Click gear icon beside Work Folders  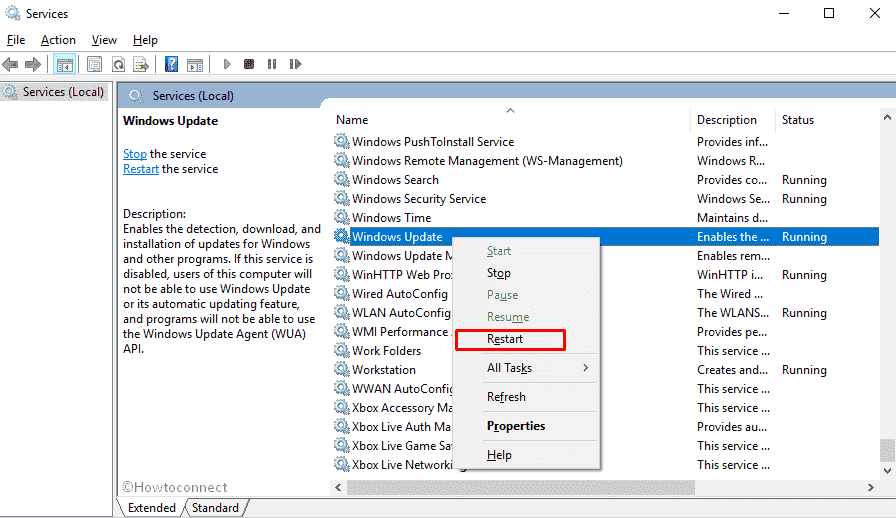pos(342,350)
